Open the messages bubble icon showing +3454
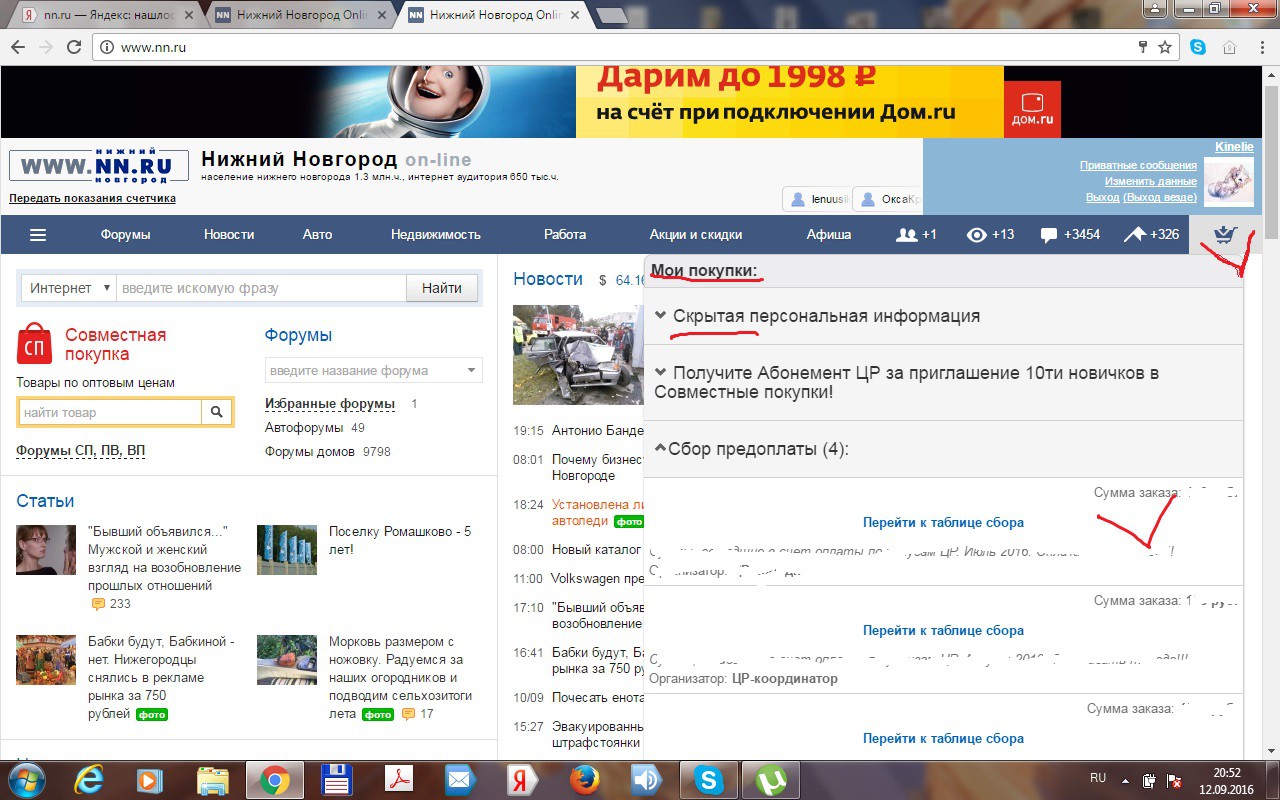 (x=1070, y=235)
